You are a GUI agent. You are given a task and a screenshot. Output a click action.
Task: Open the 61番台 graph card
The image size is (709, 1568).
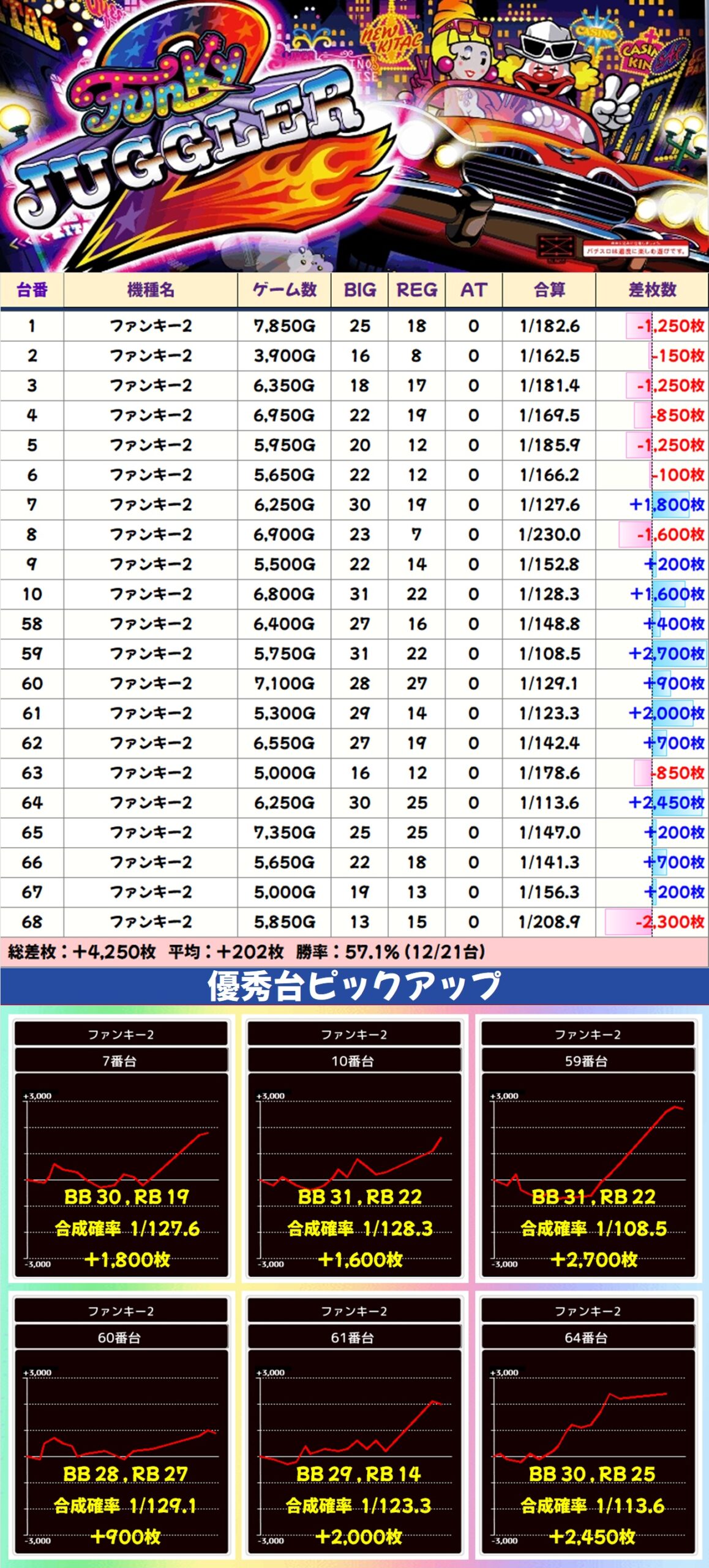pyautogui.click(x=354, y=1452)
